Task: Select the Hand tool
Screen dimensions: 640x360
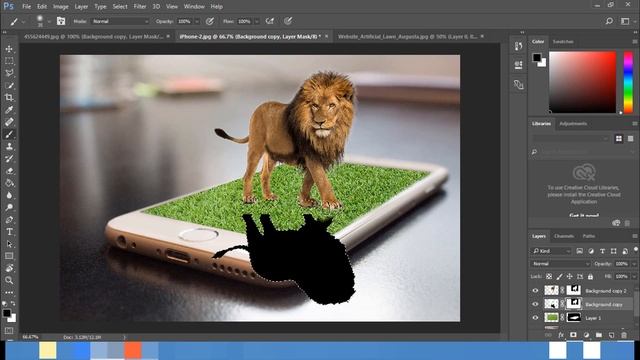Action: coord(9,268)
